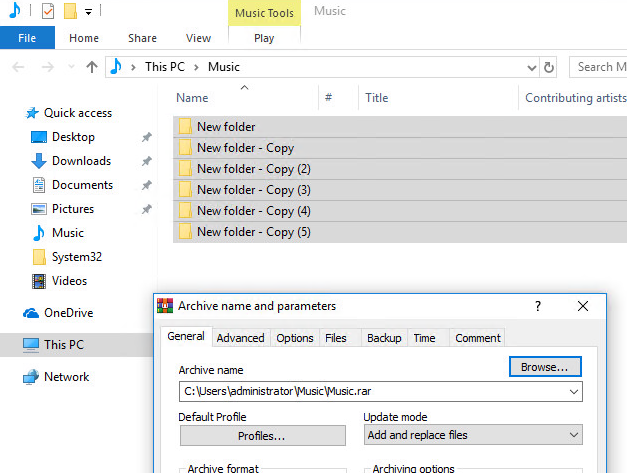Image resolution: width=627 pixels, height=473 pixels.
Task: Sort by Contributing artists column header
Action: click(x=575, y=98)
